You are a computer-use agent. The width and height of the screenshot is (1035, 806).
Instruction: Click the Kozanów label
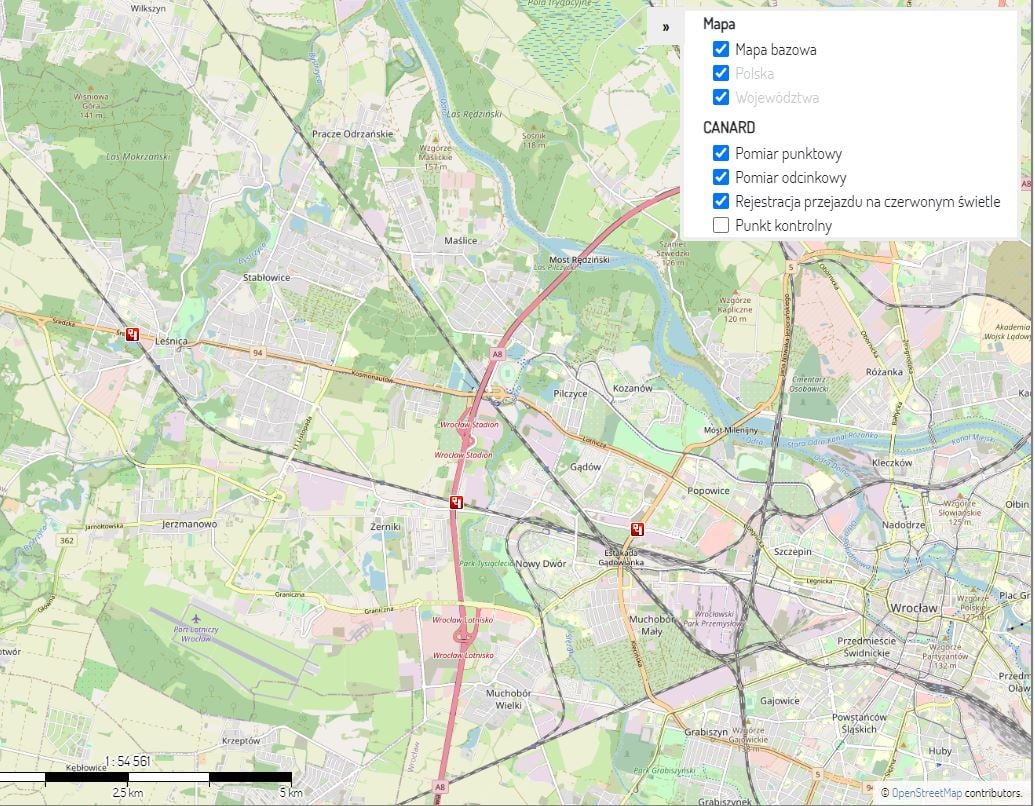click(x=632, y=388)
